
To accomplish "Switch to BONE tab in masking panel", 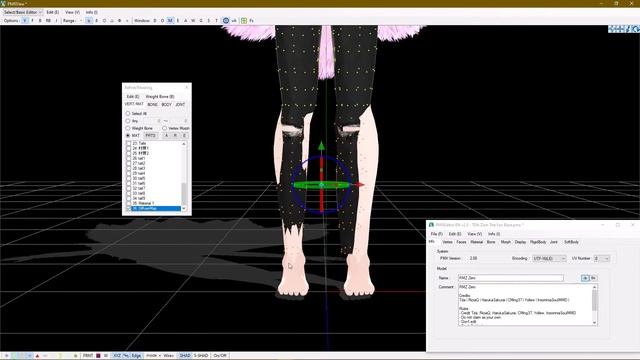I will [152, 105].
